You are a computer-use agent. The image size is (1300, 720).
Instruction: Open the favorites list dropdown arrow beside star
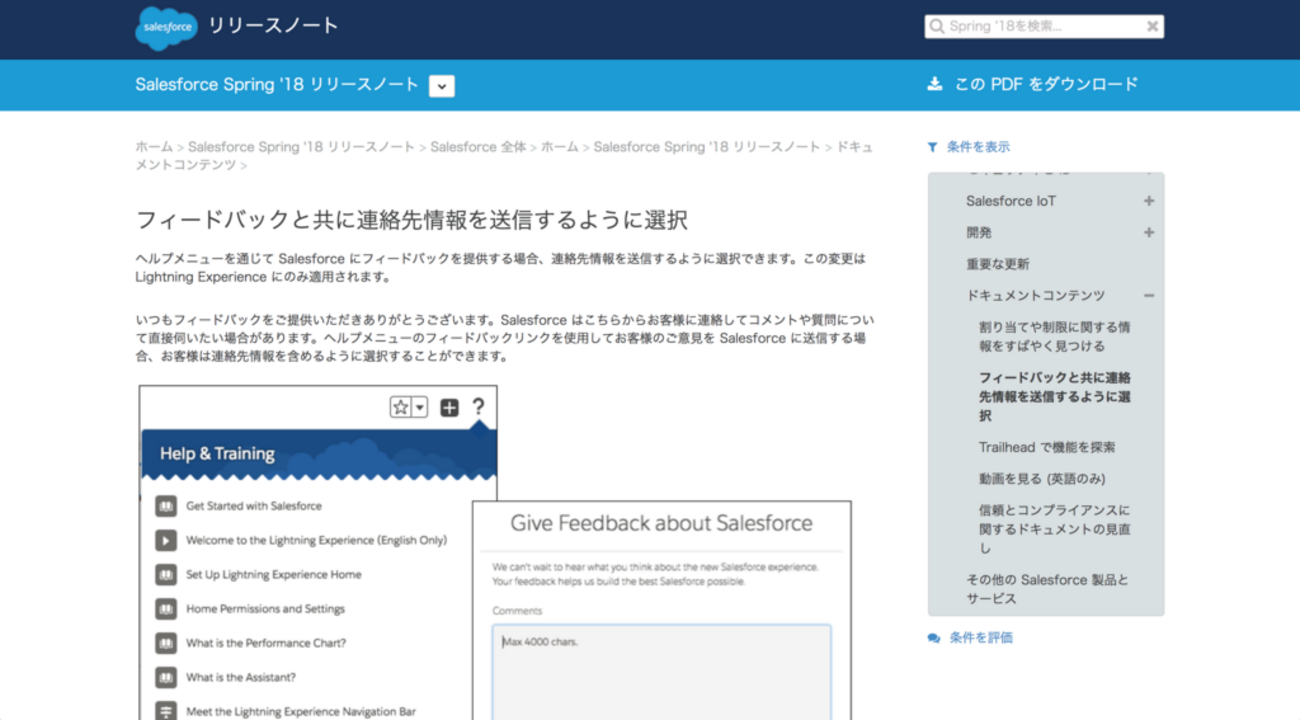(x=420, y=407)
